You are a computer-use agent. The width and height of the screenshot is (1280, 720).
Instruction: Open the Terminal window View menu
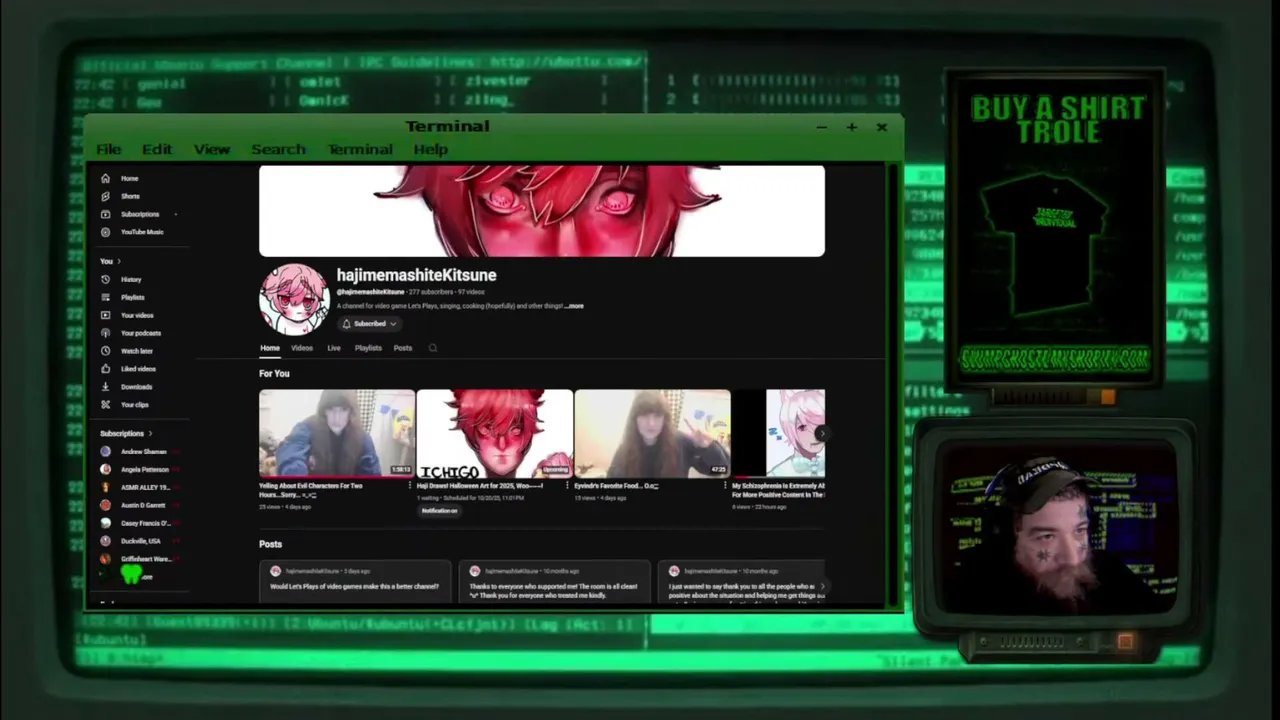point(212,149)
